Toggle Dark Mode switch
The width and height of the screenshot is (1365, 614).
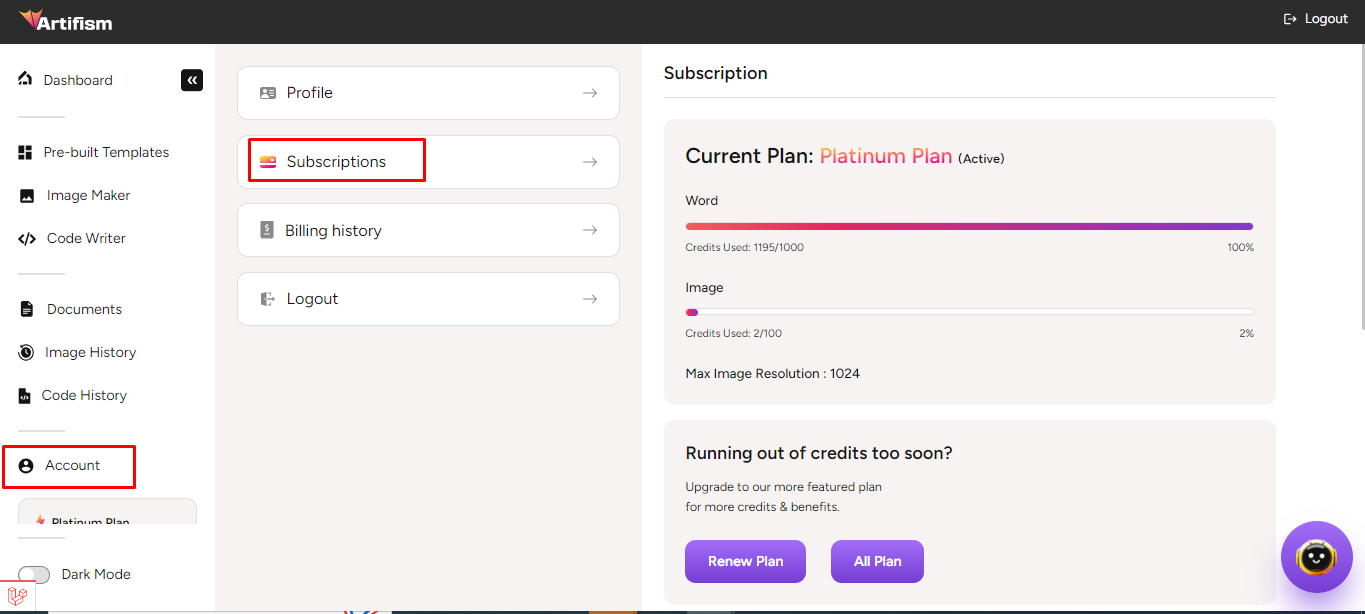point(34,575)
